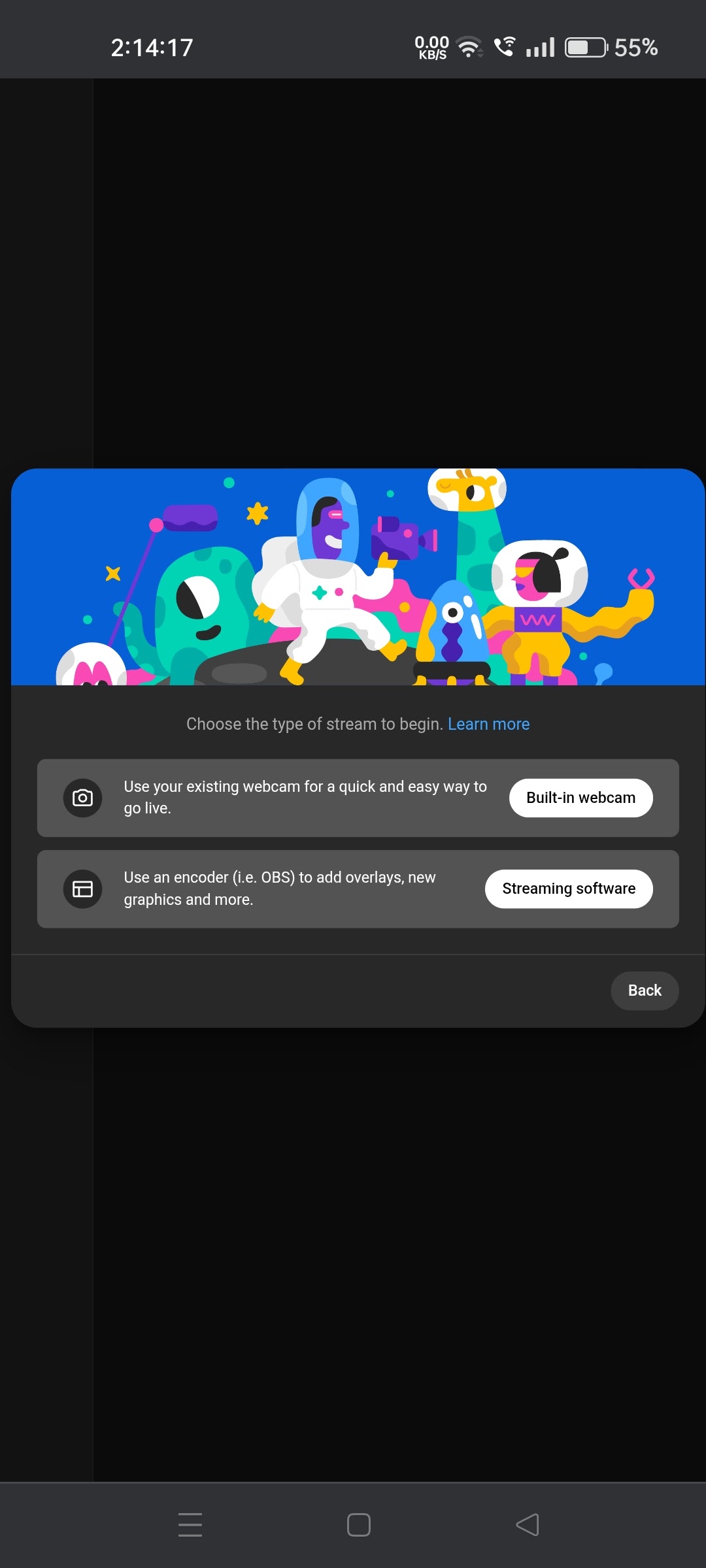Tap the colorful astronaut illustration banner
The image size is (706, 1568).
coord(358,577)
